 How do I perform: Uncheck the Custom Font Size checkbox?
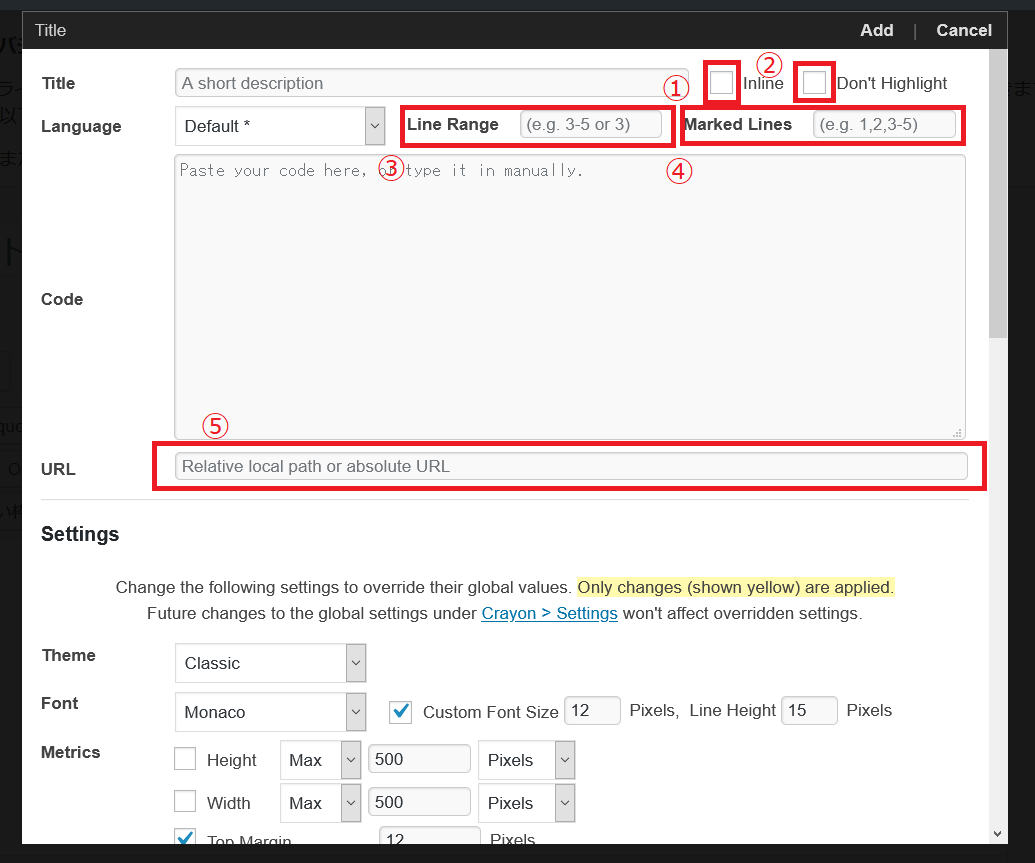(401, 711)
